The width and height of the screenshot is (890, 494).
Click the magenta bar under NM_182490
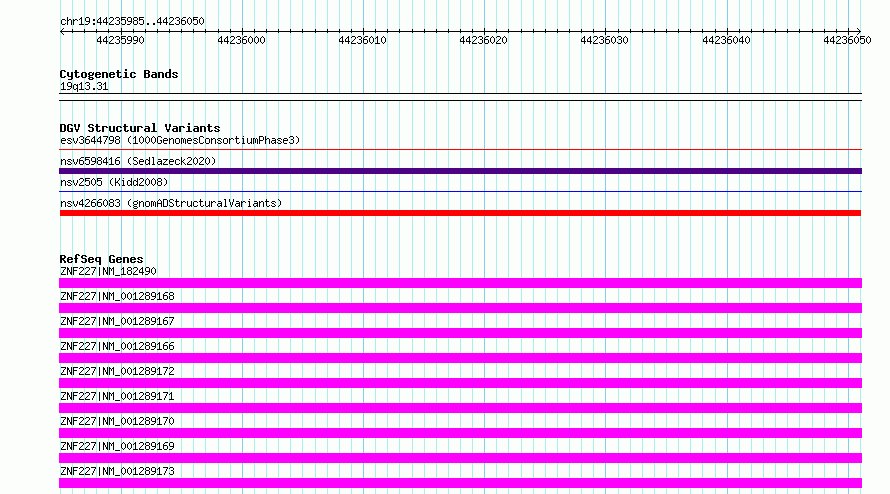point(460,283)
